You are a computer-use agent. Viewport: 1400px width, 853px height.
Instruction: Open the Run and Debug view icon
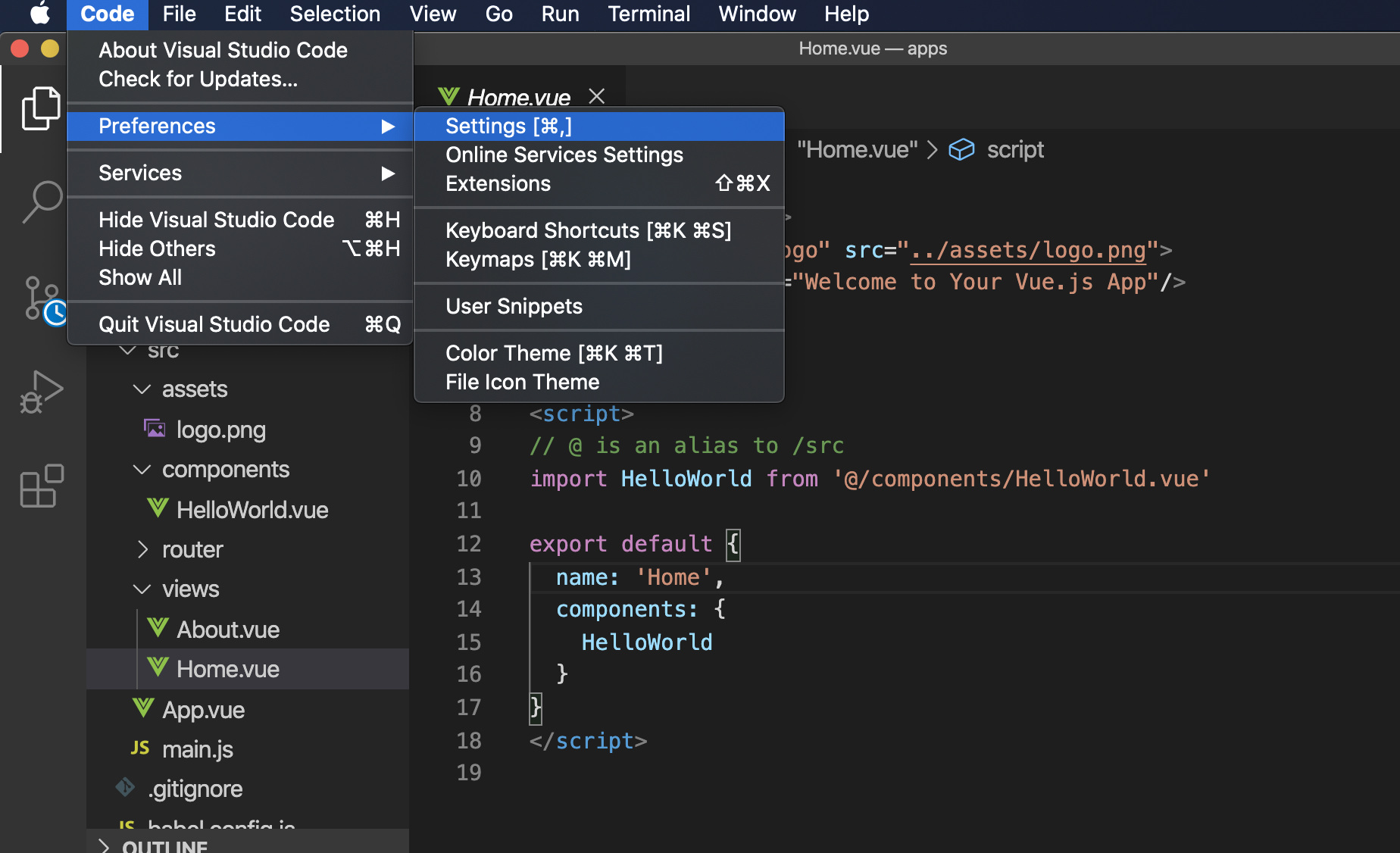pyautogui.click(x=42, y=392)
